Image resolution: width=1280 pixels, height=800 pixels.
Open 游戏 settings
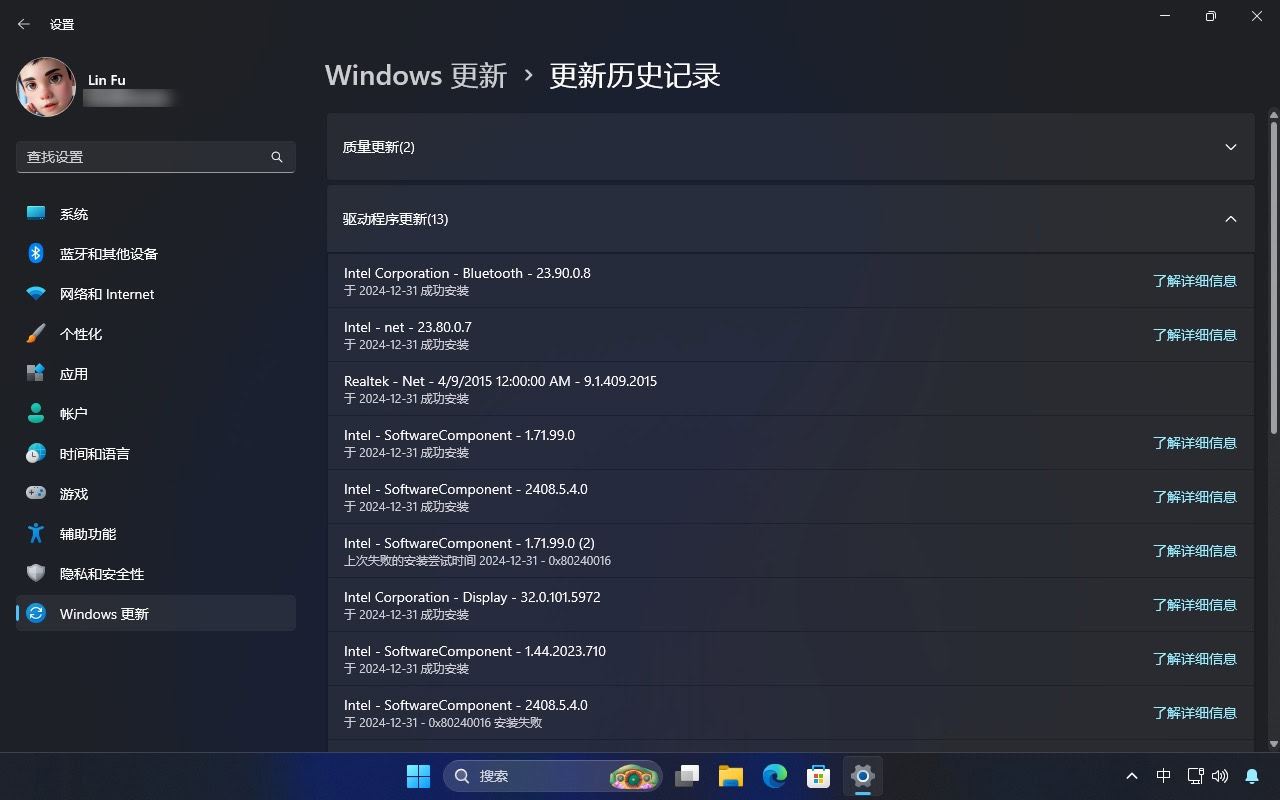pos(156,494)
